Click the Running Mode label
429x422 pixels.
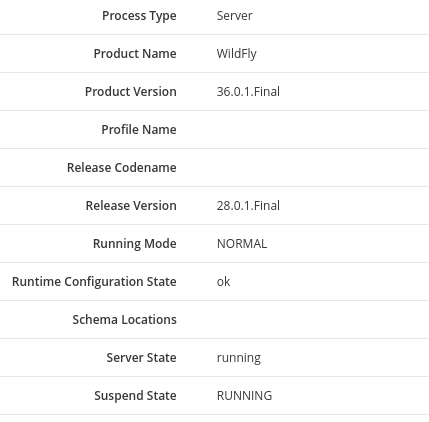(x=135, y=244)
